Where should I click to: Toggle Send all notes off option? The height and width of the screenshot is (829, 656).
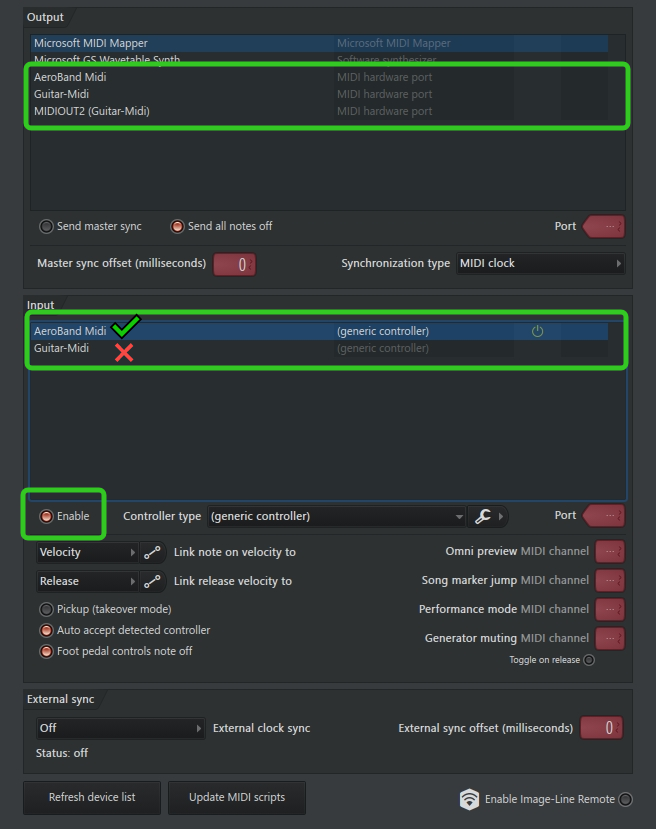pyautogui.click(x=177, y=226)
